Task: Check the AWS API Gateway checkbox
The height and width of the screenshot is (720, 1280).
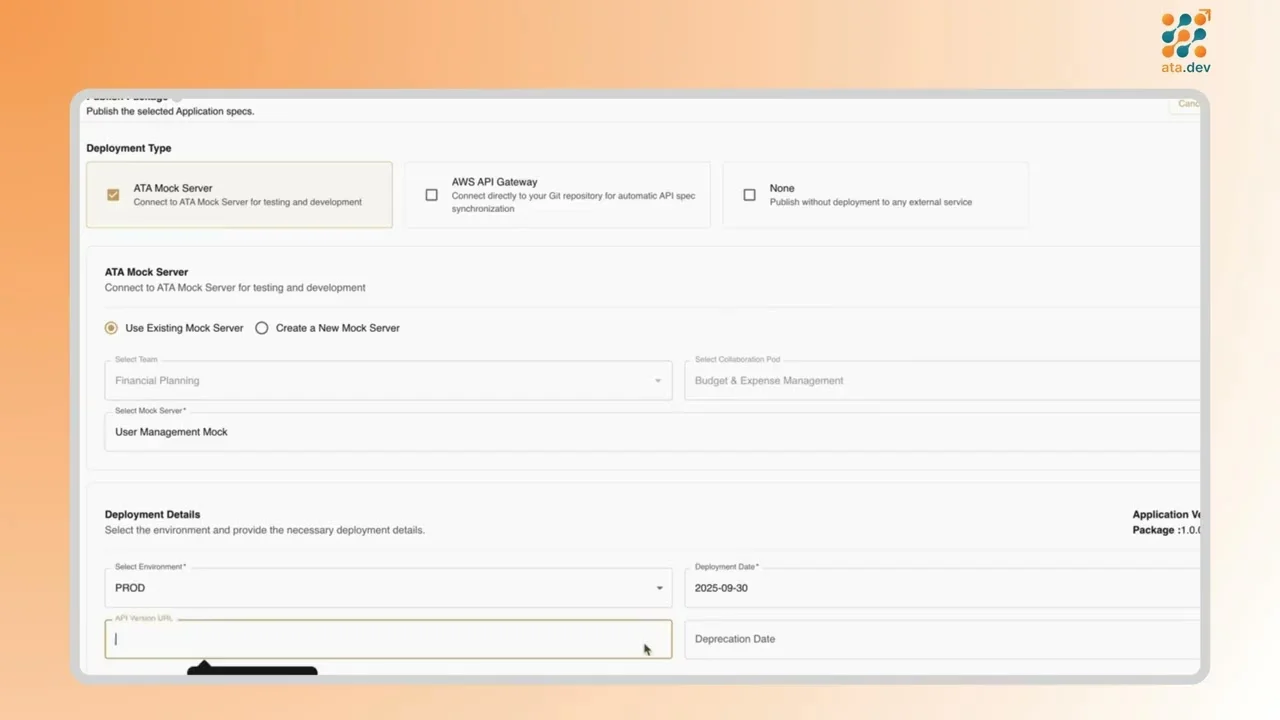Action: point(431,195)
